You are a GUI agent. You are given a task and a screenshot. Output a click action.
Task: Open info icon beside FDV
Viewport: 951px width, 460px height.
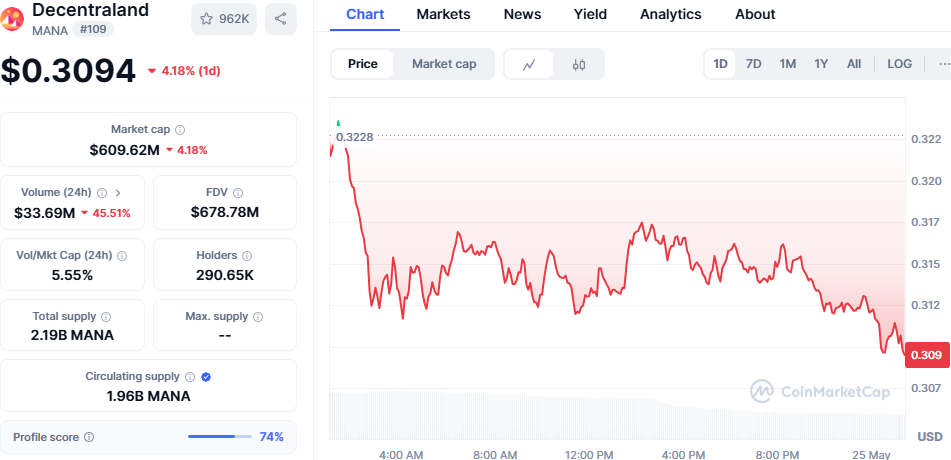coord(238,193)
